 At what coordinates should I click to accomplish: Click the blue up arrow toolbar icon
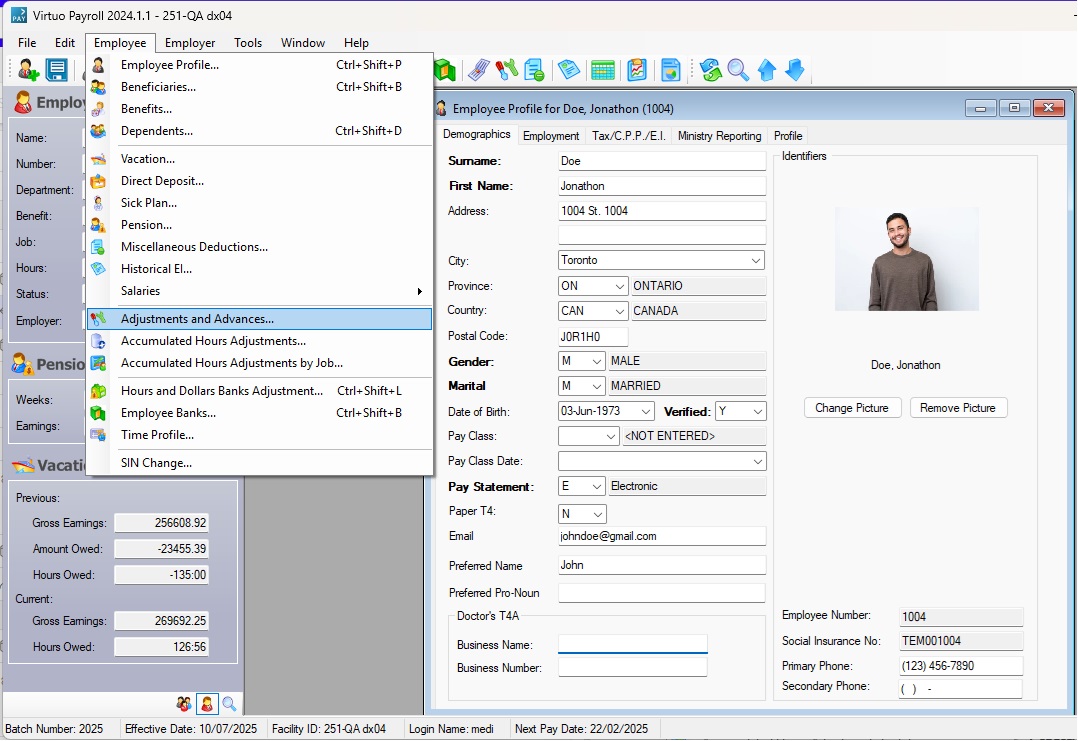click(767, 70)
